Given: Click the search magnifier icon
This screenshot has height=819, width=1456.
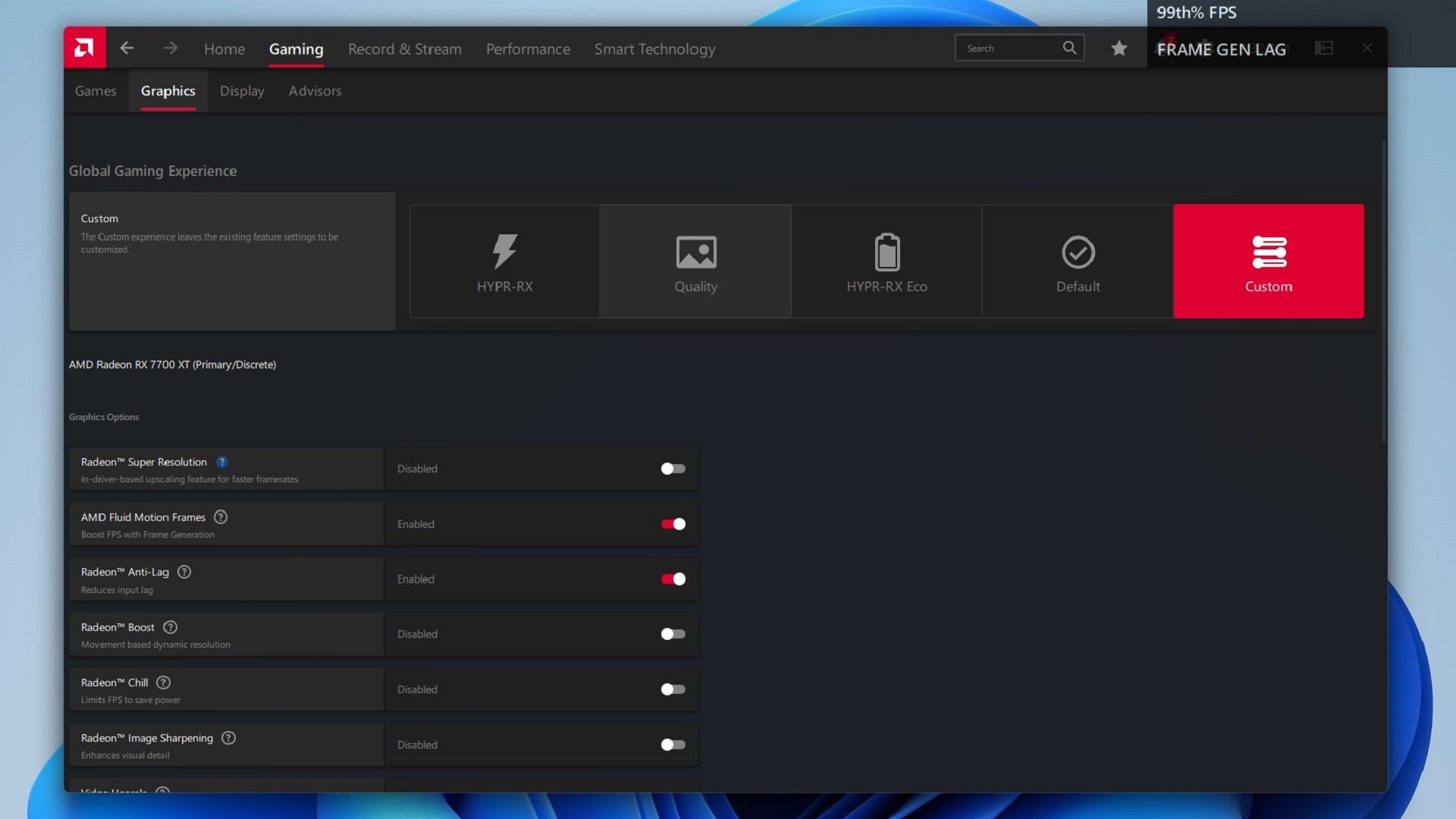Looking at the screenshot, I should click(x=1069, y=47).
